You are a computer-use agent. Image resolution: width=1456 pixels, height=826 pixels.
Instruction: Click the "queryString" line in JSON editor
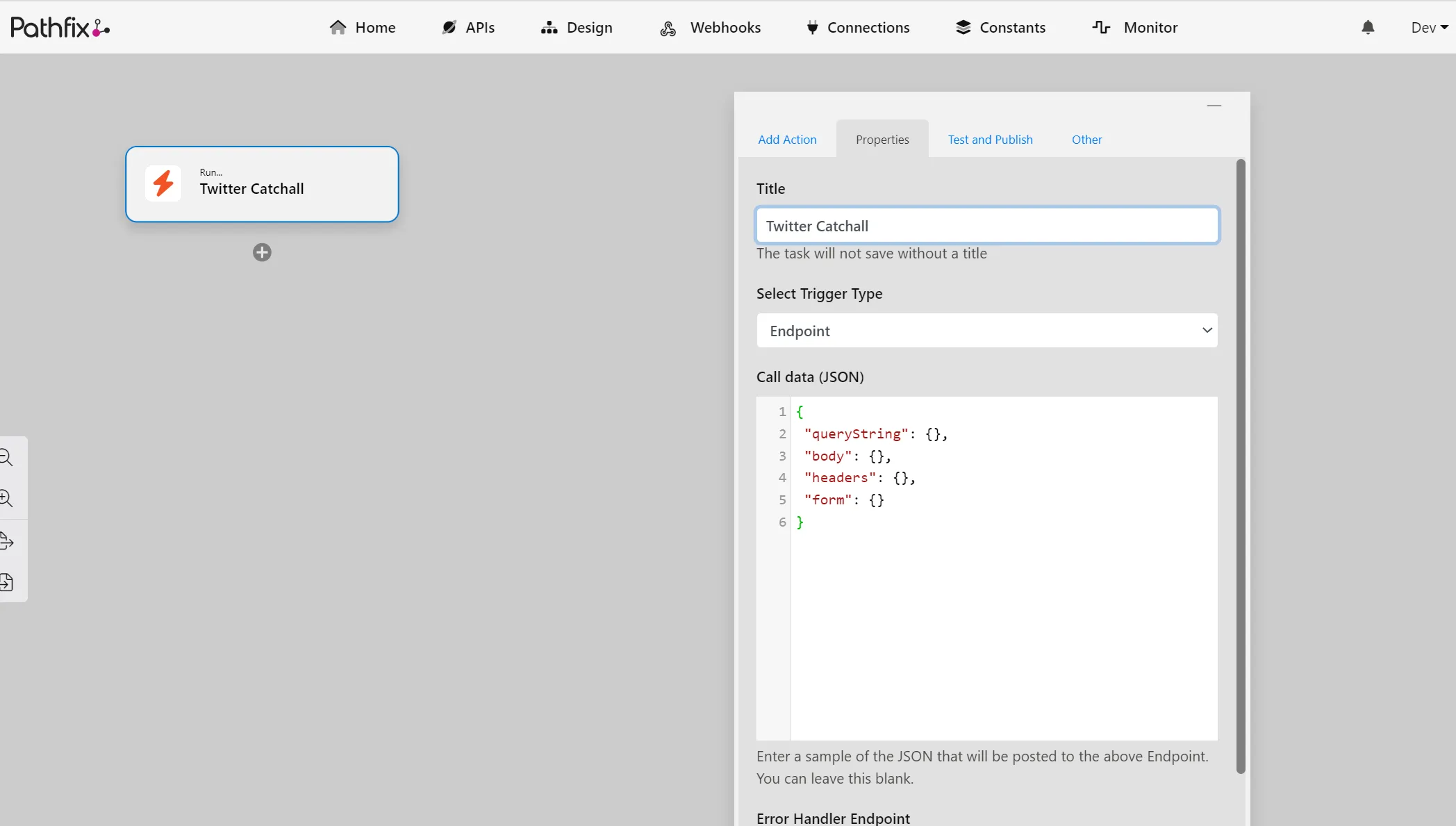coord(875,434)
